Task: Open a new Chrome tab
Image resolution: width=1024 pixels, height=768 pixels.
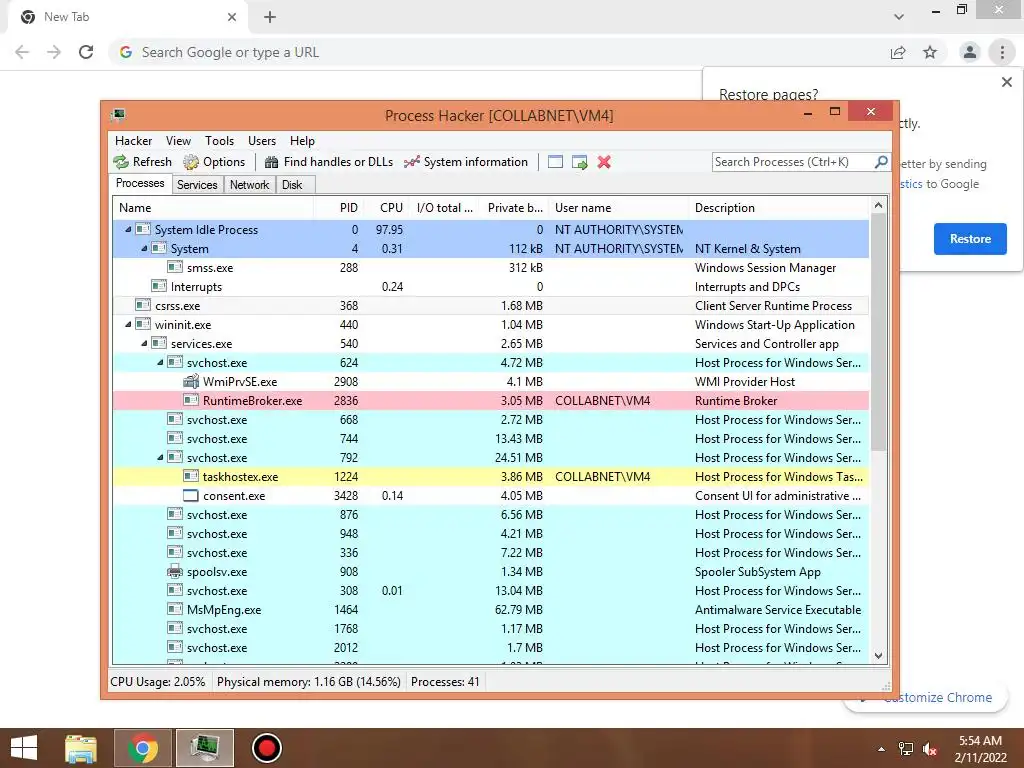Action: 270,17
